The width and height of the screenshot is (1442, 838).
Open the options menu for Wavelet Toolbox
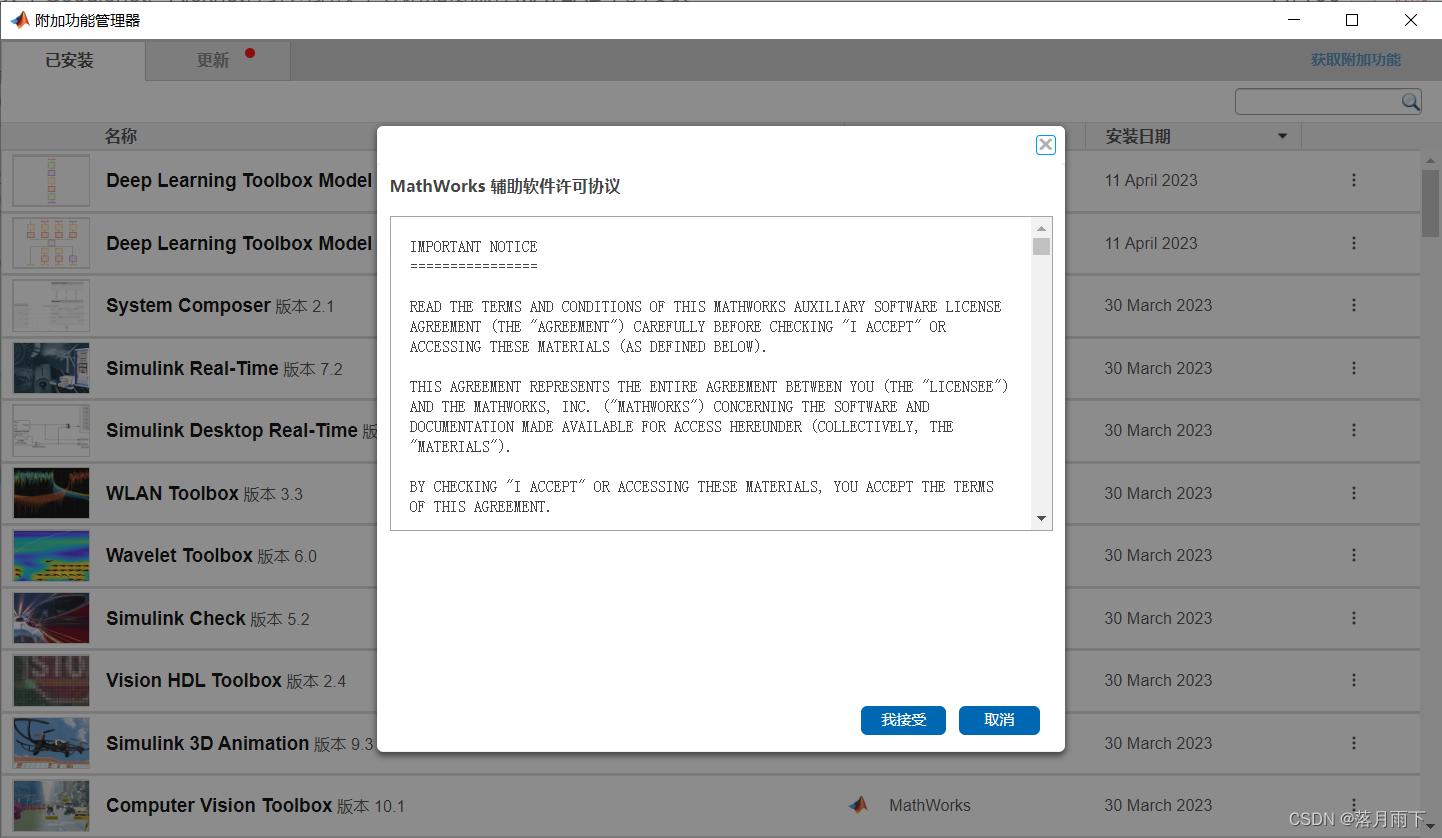(1354, 555)
